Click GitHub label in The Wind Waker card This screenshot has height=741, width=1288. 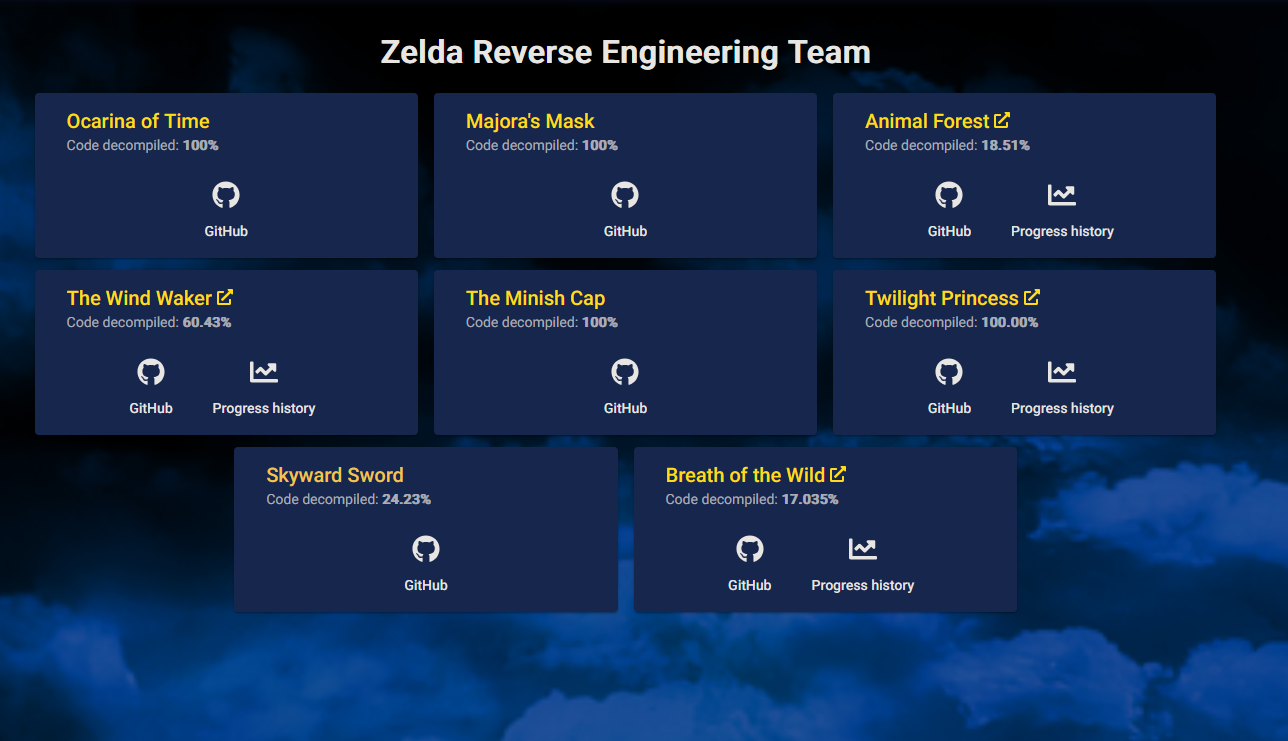pos(151,408)
